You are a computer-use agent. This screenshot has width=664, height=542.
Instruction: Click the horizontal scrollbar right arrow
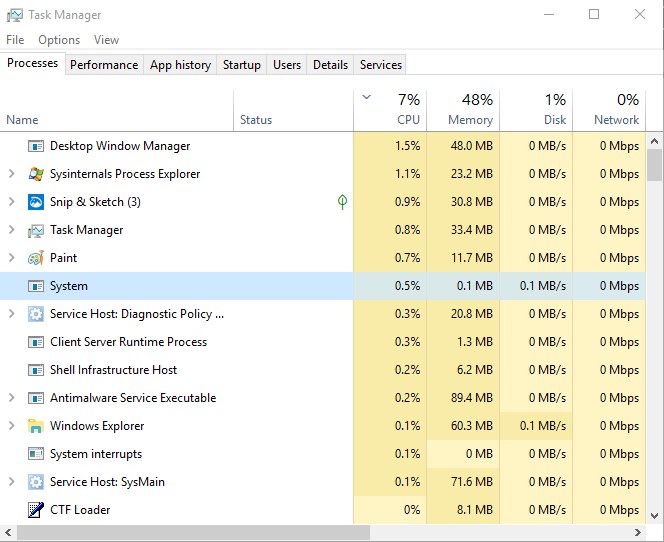click(638, 532)
